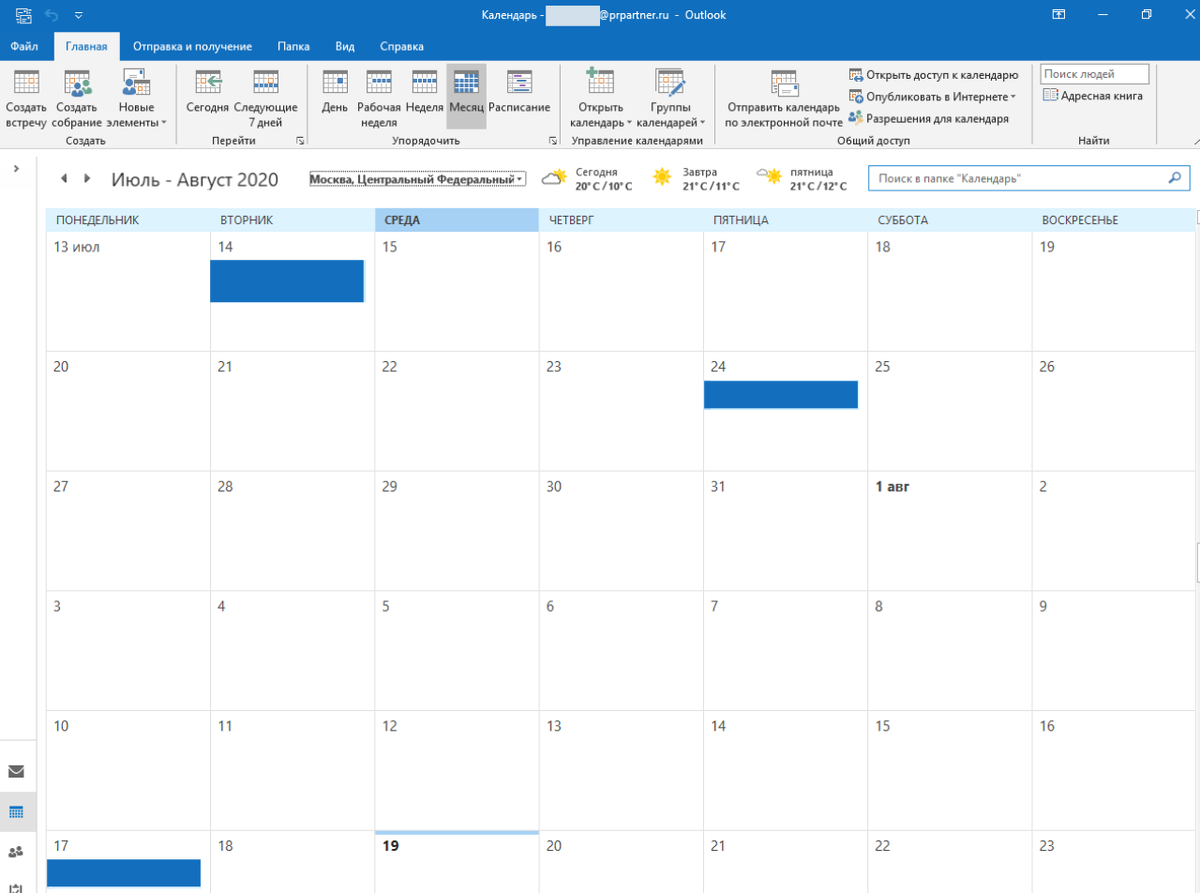The image size is (1200, 893).
Task: Click the ribbon display options icon
Action: [1058, 15]
